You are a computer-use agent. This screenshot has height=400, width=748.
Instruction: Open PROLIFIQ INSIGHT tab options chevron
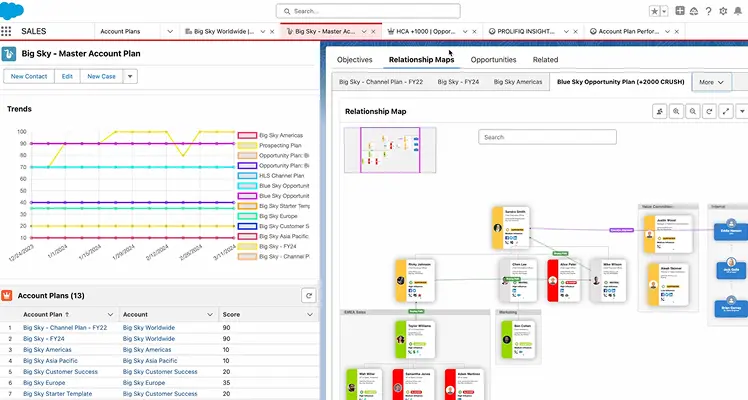point(566,31)
